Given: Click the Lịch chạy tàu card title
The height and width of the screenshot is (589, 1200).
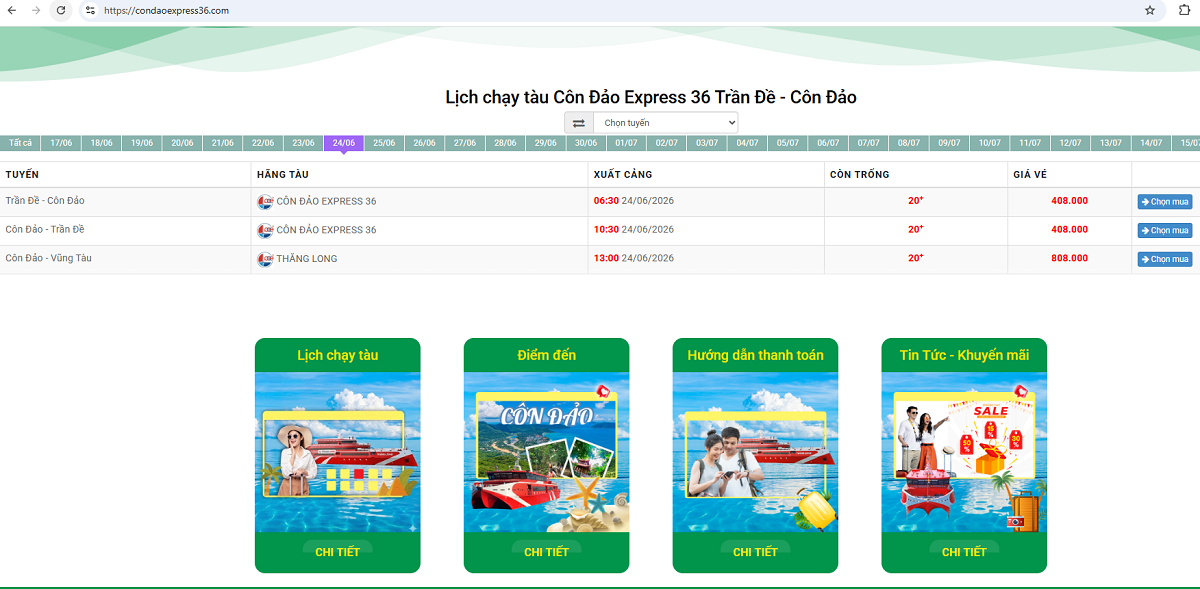Looking at the screenshot, I should pyautogui.click(x=338, y=355).
